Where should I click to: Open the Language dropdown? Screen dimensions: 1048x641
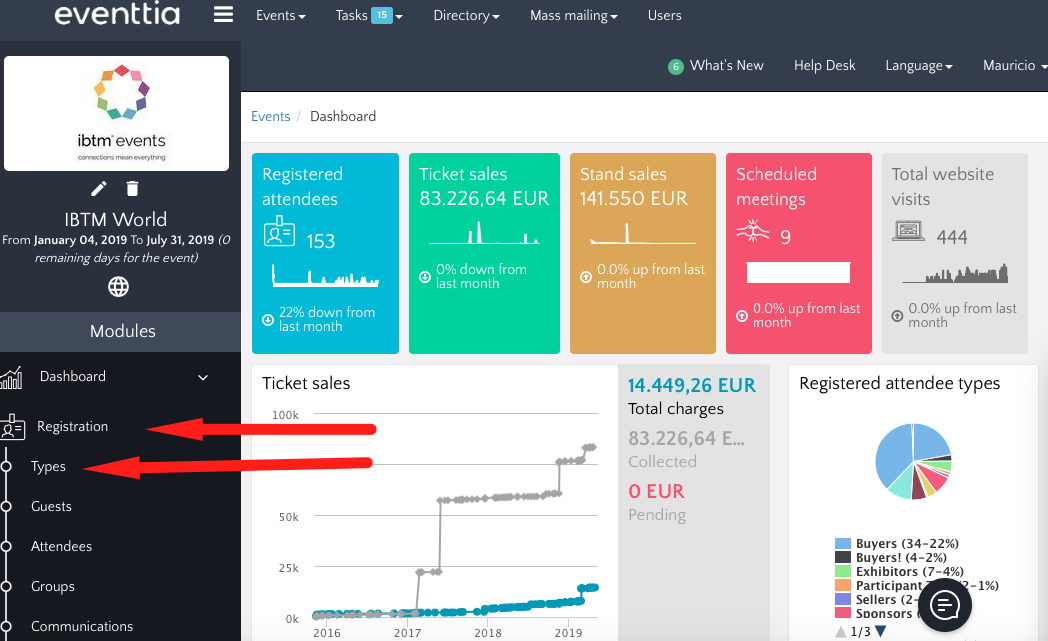point(918,66)
